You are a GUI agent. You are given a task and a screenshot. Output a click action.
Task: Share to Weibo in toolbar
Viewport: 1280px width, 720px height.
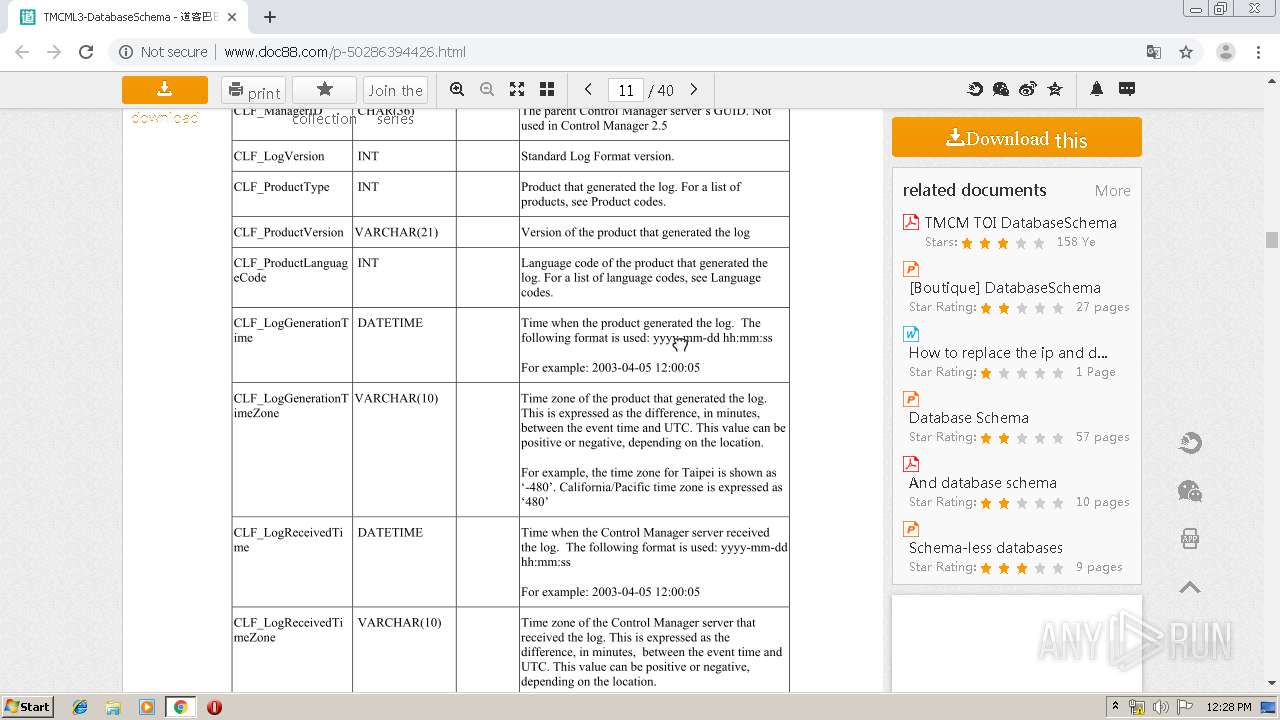click(1028, 89)
